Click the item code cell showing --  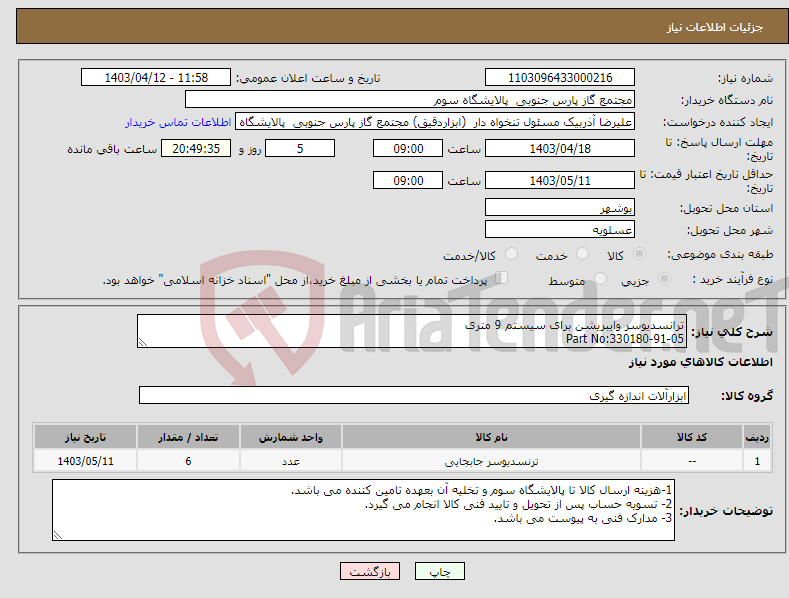pyautogui.click(x=692, y=461)
